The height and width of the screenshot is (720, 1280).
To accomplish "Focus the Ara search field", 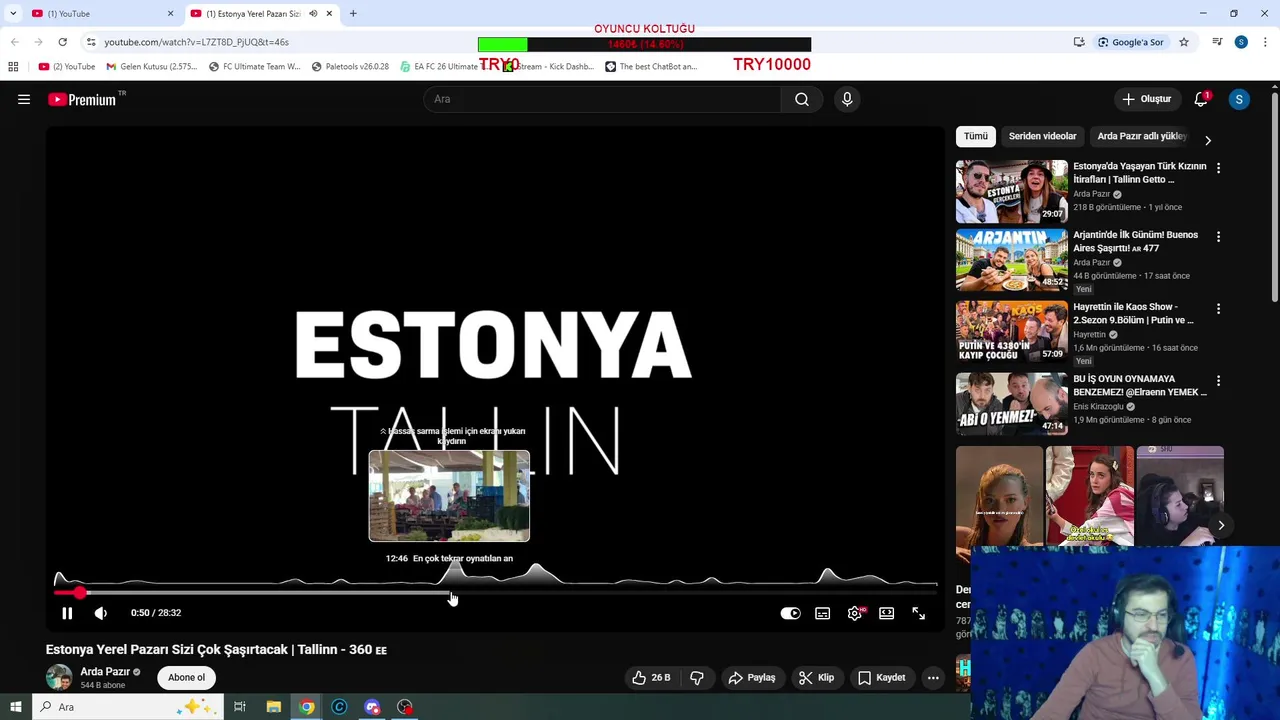I will coord(602,99).
